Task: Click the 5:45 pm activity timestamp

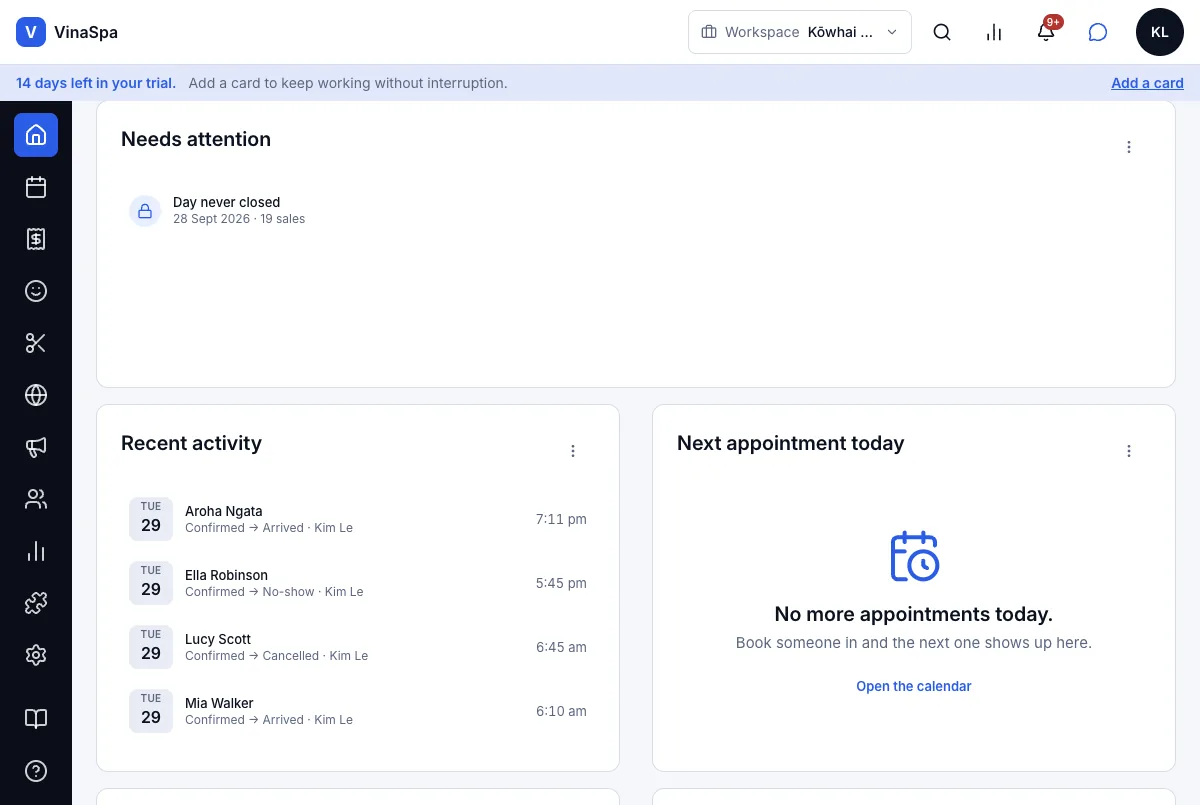Action: [x=561, y=583]
